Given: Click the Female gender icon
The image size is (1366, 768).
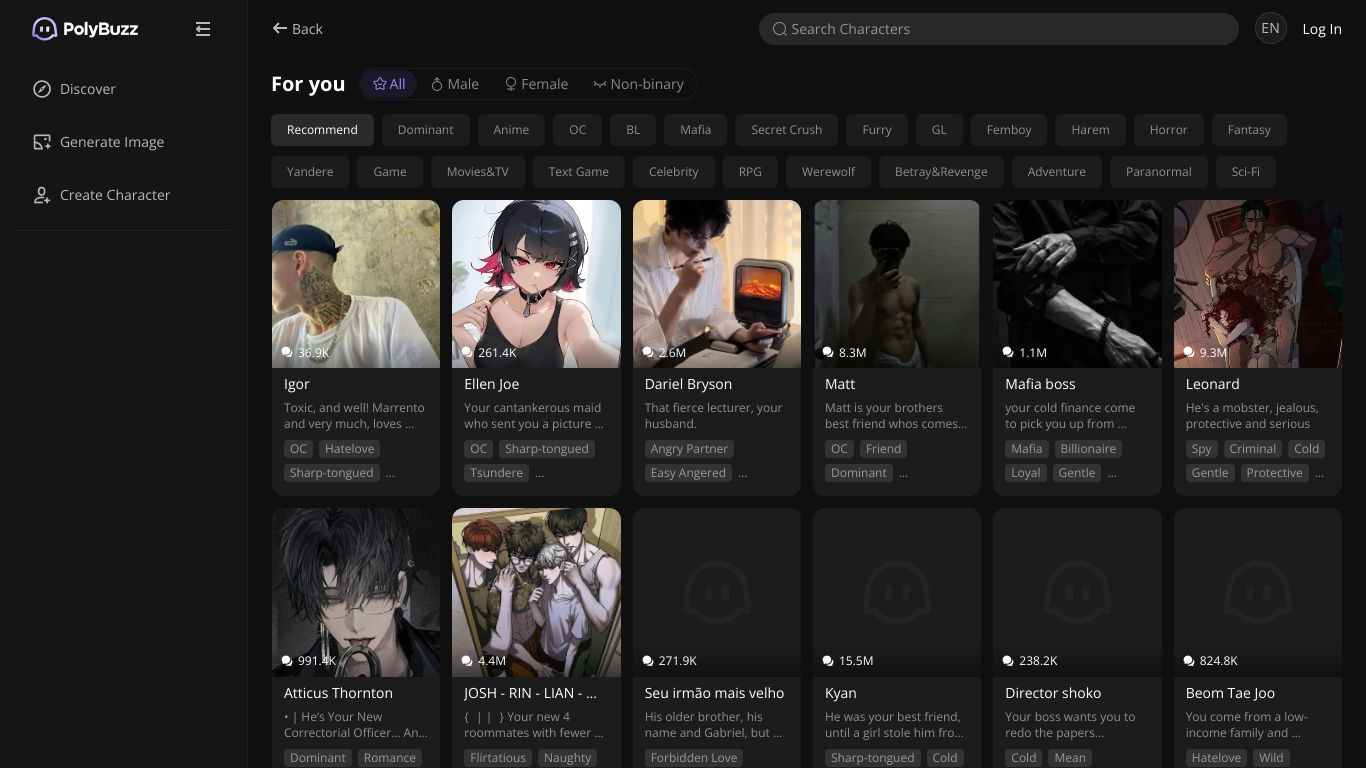Looking at the screenshot, I should tap(511, 84).
